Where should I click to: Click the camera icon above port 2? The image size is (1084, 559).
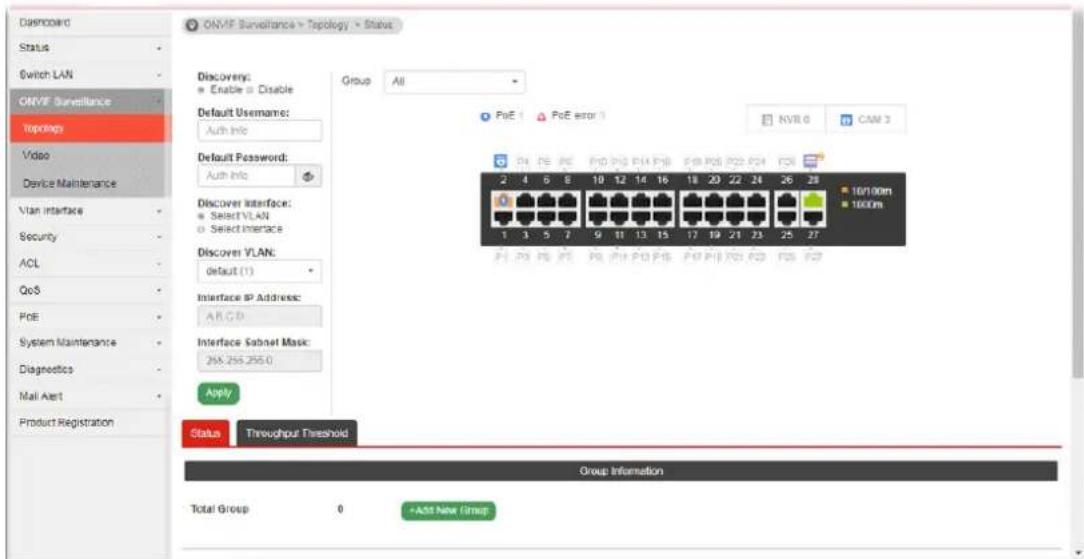pos(503,162)
